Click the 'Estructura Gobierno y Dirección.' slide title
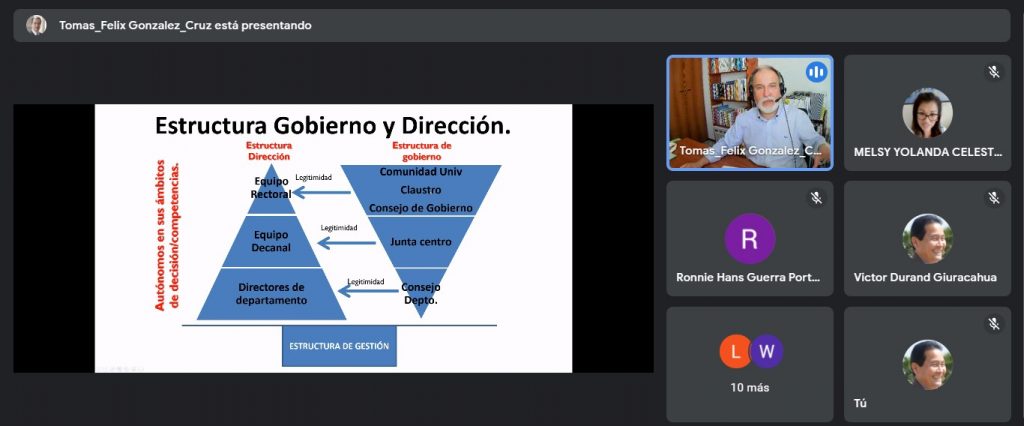 point(333,125)
